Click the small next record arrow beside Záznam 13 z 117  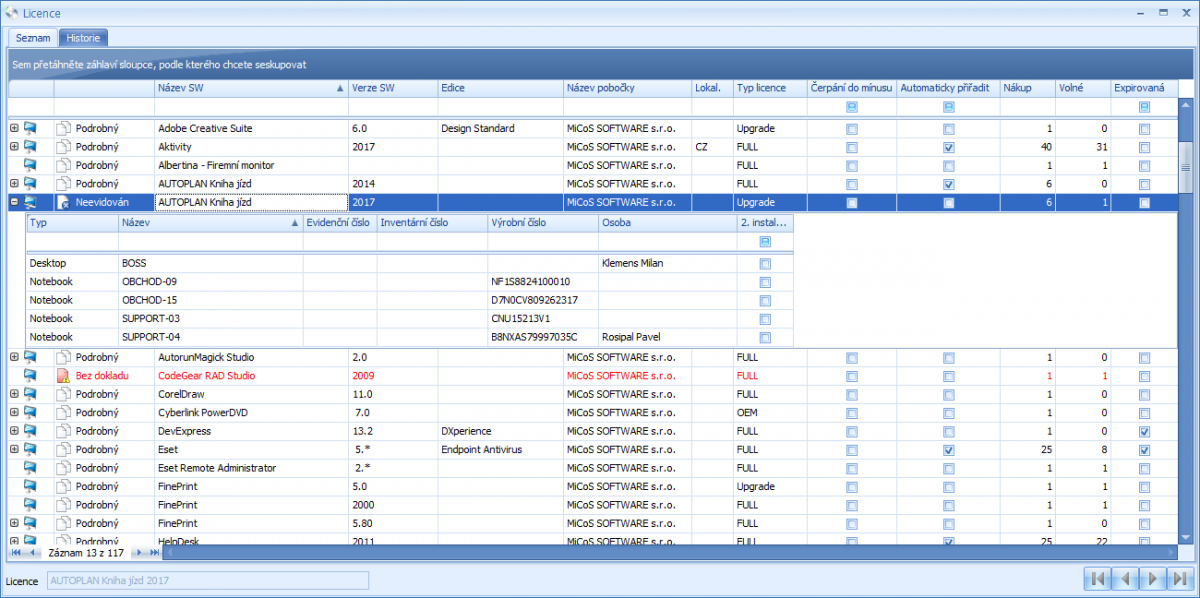coord(139,552)
